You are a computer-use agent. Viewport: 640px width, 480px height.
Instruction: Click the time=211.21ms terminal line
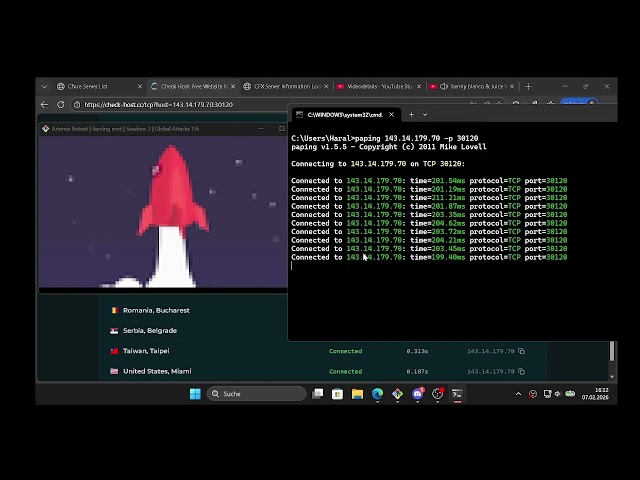tap(429, 198)
